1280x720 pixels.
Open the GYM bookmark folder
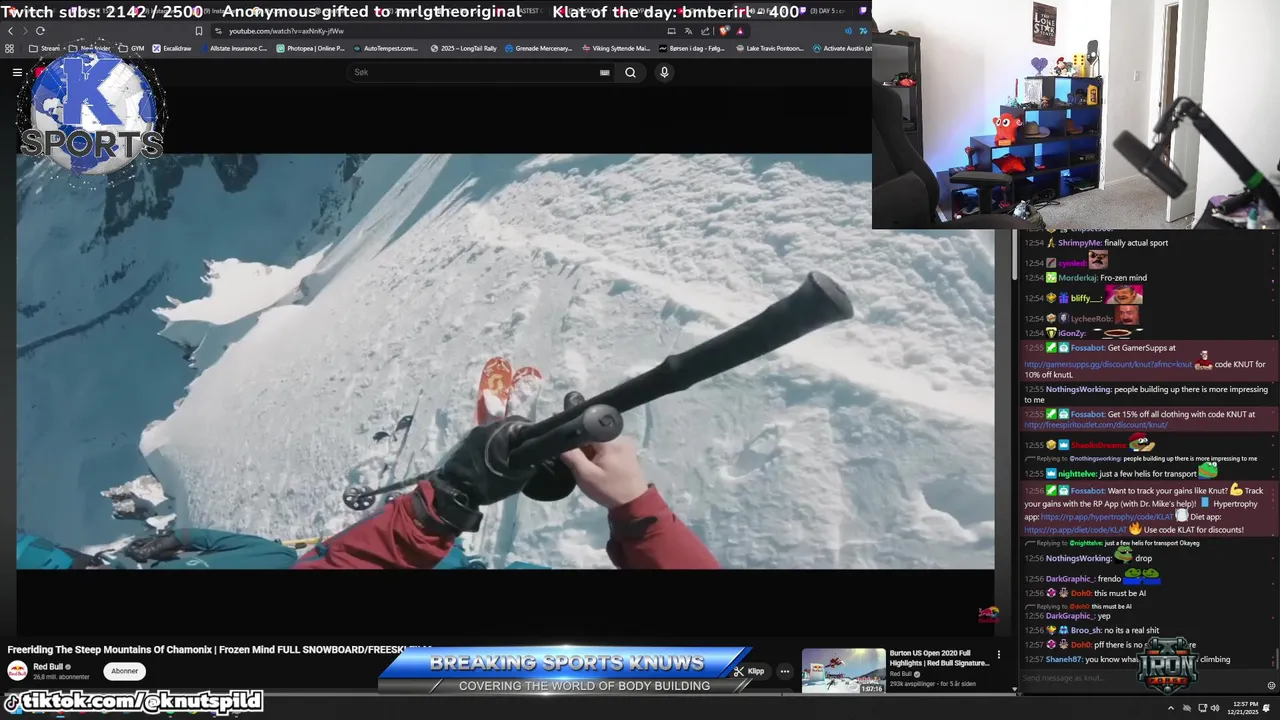tap(132, 48)
